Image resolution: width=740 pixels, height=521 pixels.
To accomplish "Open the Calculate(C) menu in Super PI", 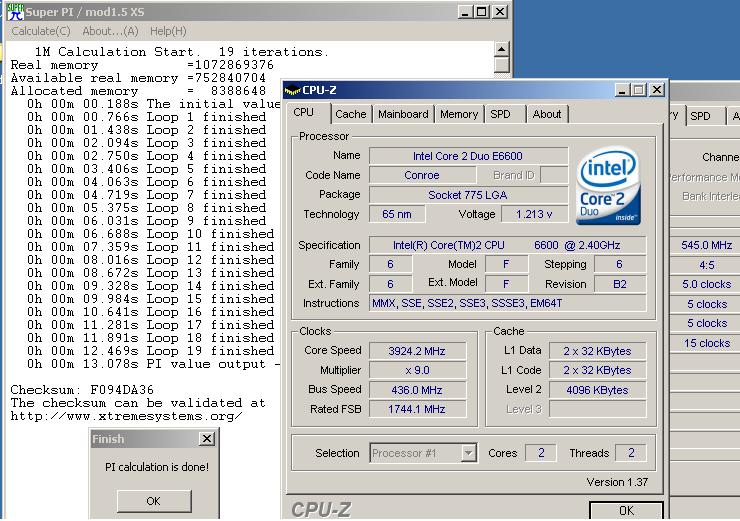I will click(41, 31).
